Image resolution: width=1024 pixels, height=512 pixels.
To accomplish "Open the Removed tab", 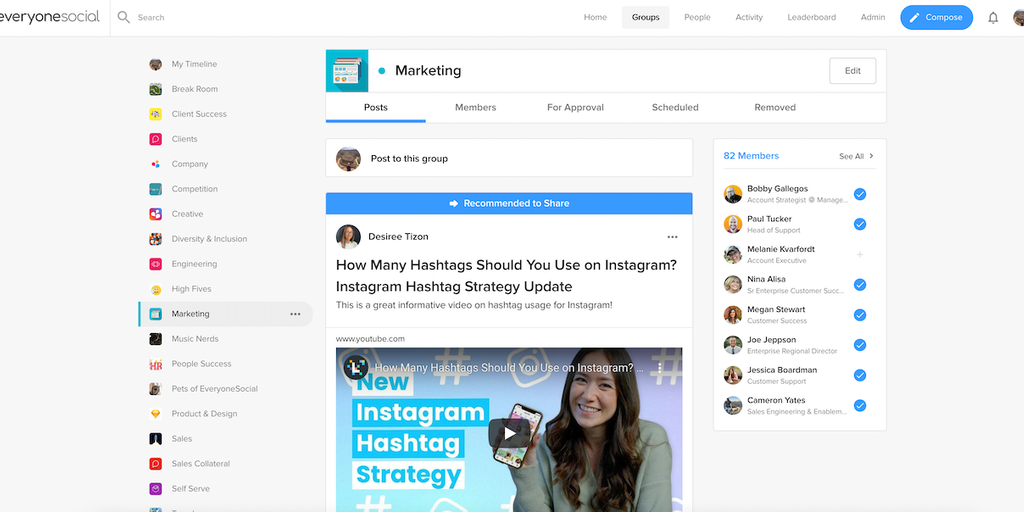I will (x=775, y=107).
